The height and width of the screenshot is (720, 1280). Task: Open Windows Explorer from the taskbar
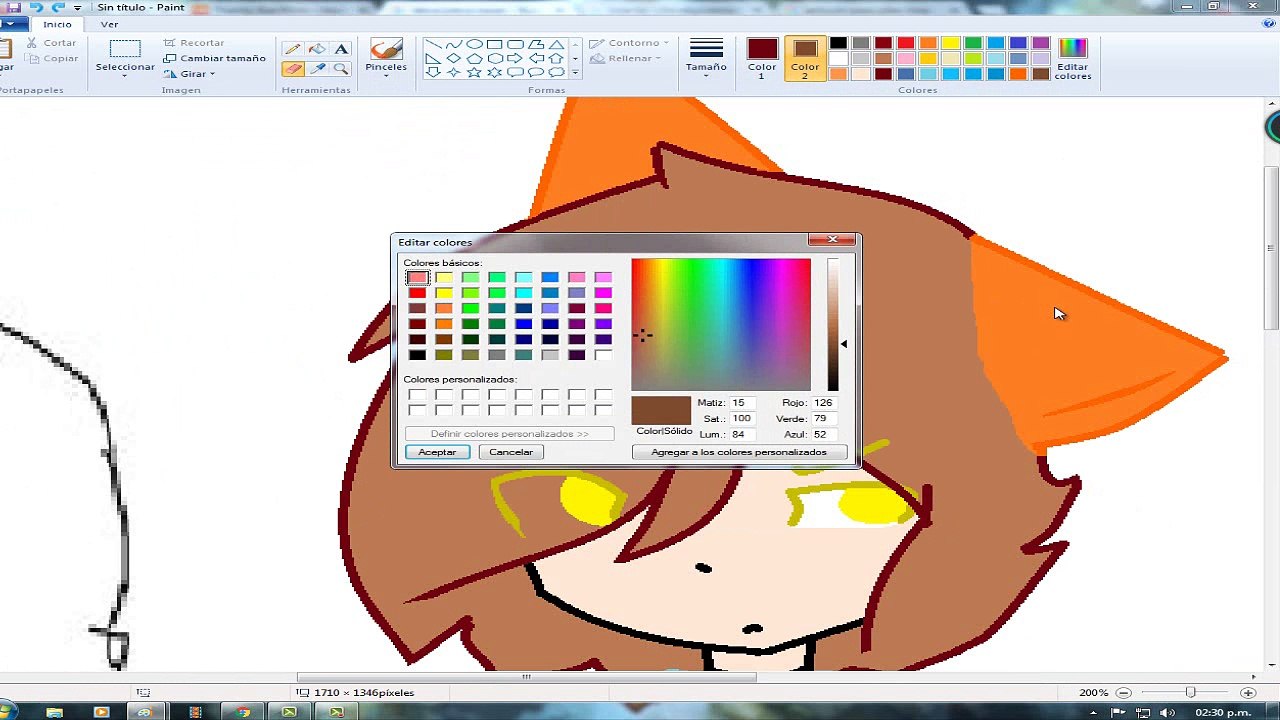click(54, 712)
